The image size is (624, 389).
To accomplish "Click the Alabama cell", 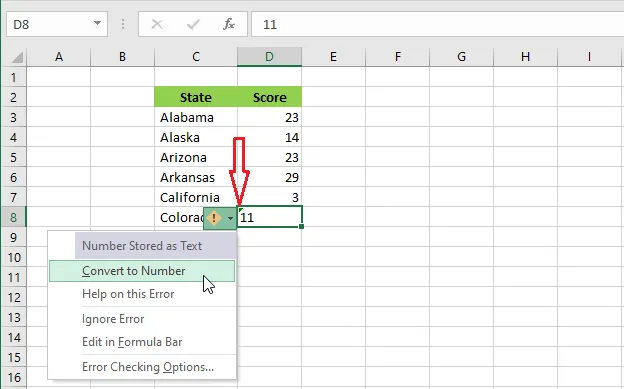I will pyautogui.click(x=196, y=117).
